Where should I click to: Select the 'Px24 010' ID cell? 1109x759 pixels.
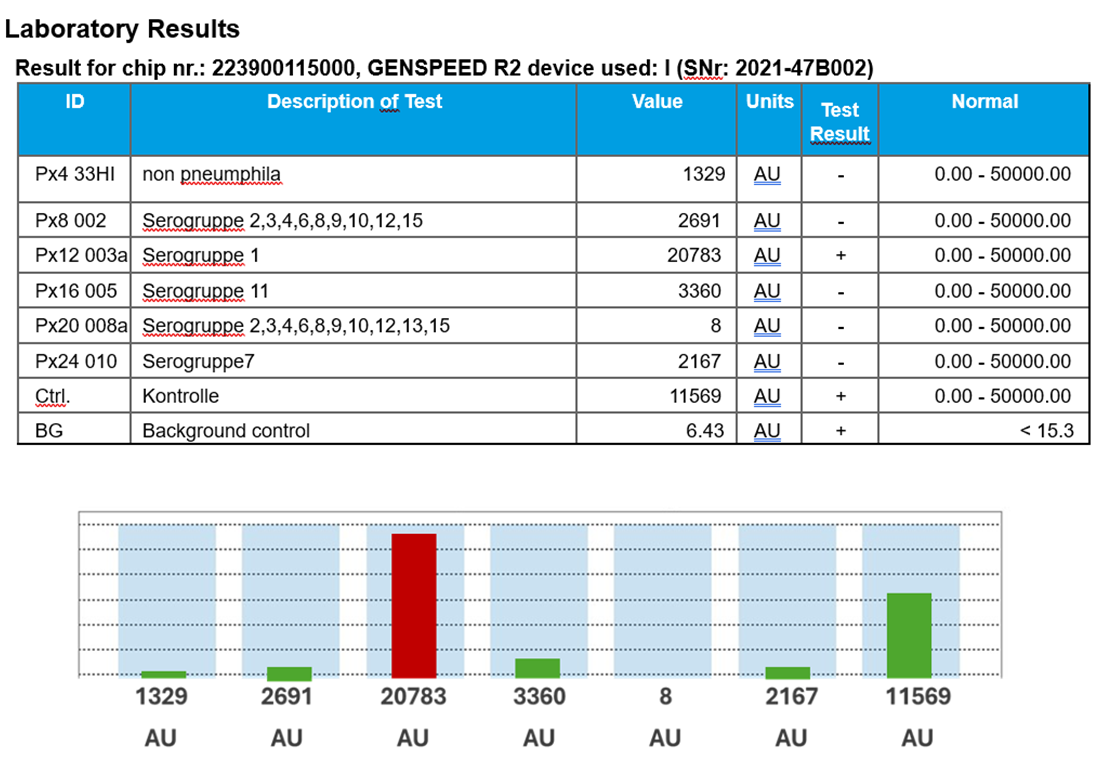pos(76,361)
